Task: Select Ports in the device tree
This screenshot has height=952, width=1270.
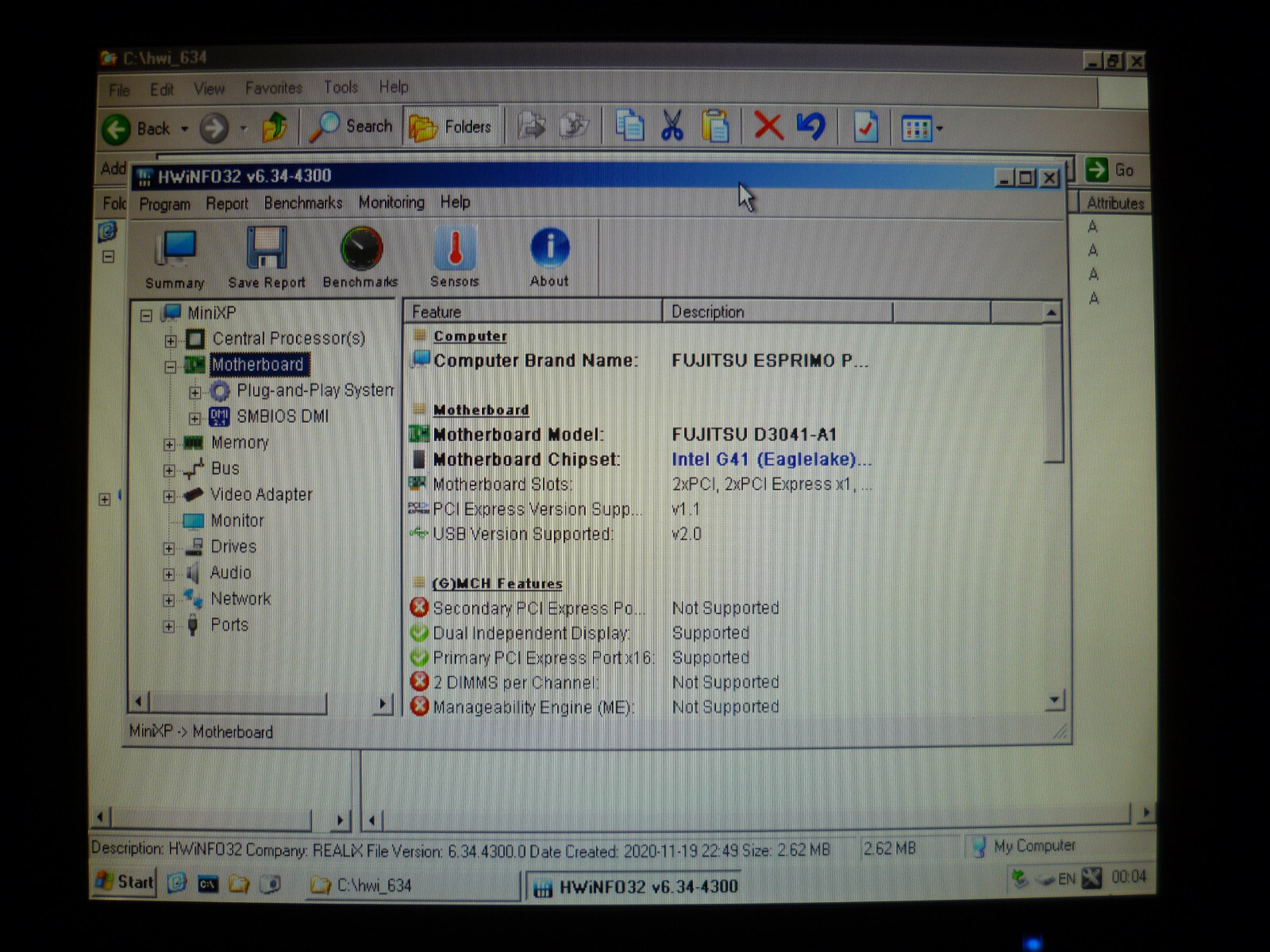Action: 229,625
